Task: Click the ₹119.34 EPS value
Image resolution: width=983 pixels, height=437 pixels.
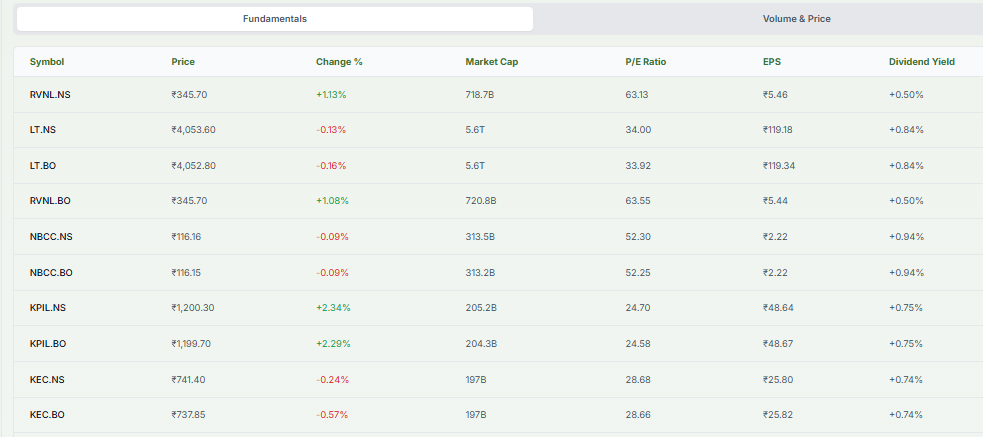Action: pyautogui.click(x=780, y=166)
